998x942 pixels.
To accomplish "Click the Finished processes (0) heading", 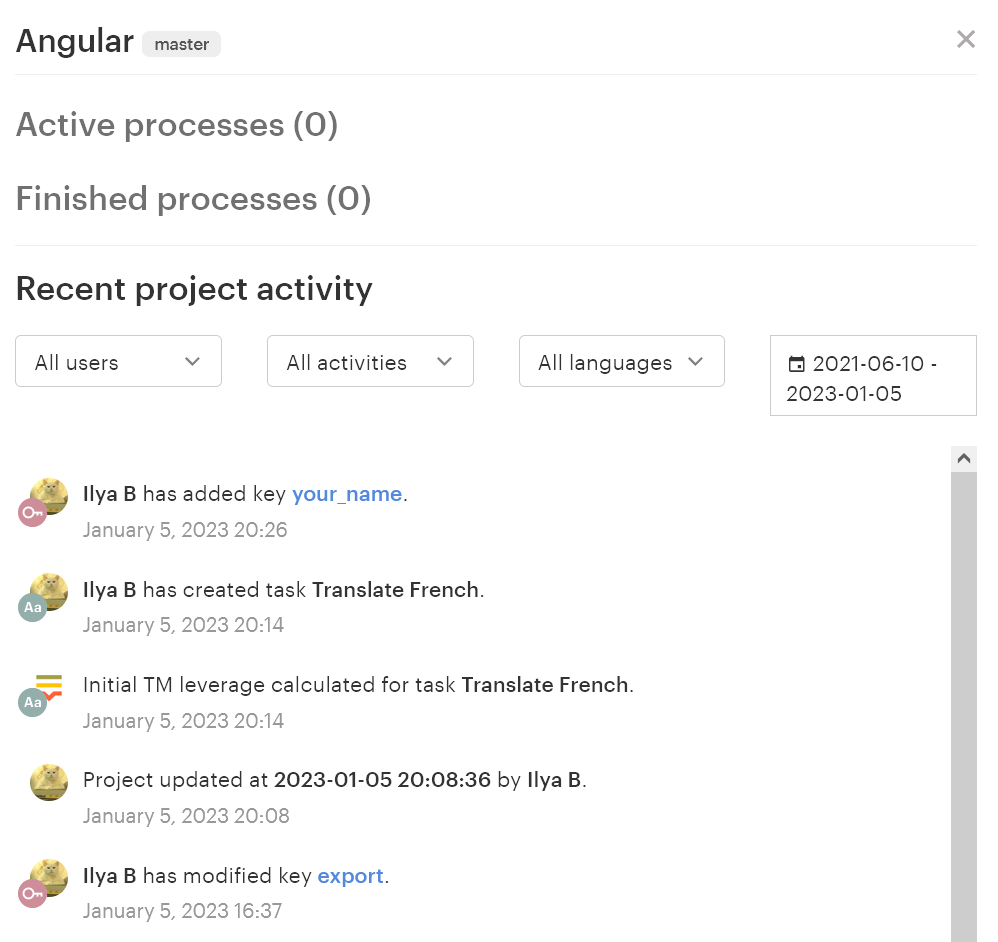I will click(x=193, y=198).
